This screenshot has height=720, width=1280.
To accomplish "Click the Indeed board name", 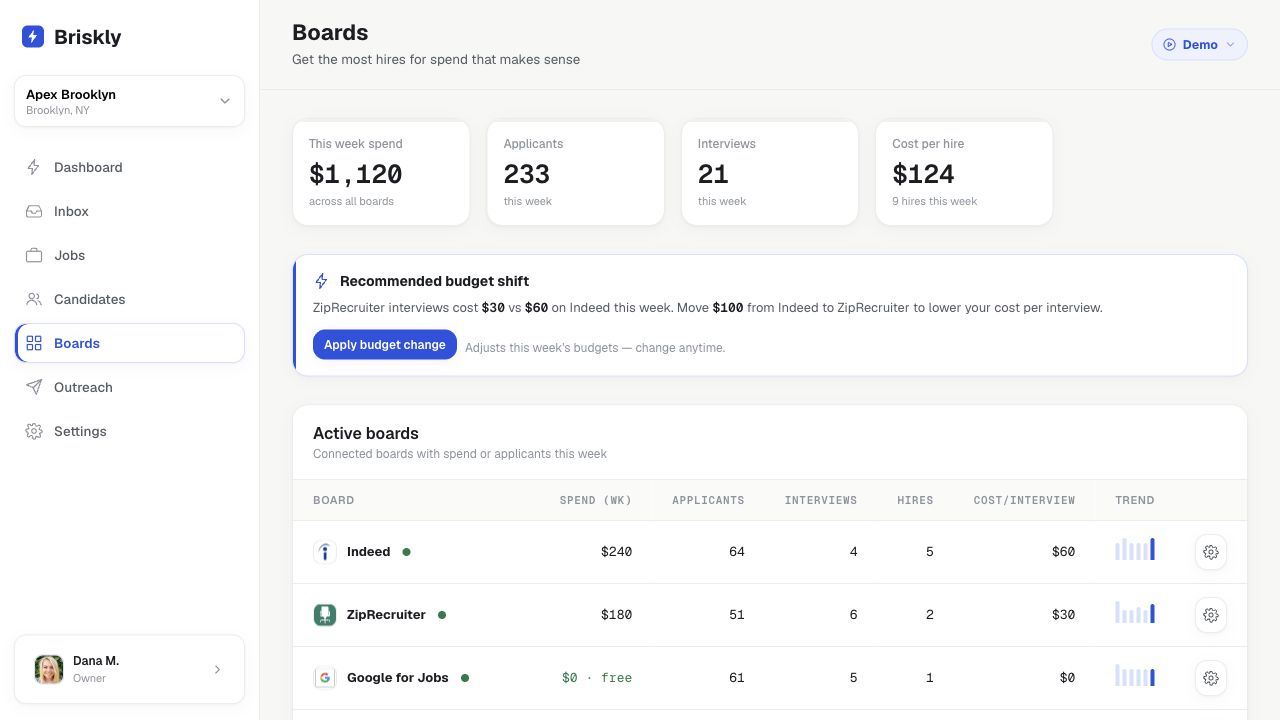I will 368,552.
